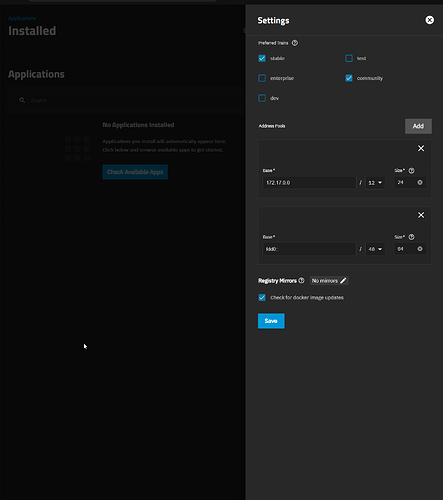Viewport: 443px width, 500px height.
Task: Remove the fdd0 address pool entry
Action: [421, 215]
